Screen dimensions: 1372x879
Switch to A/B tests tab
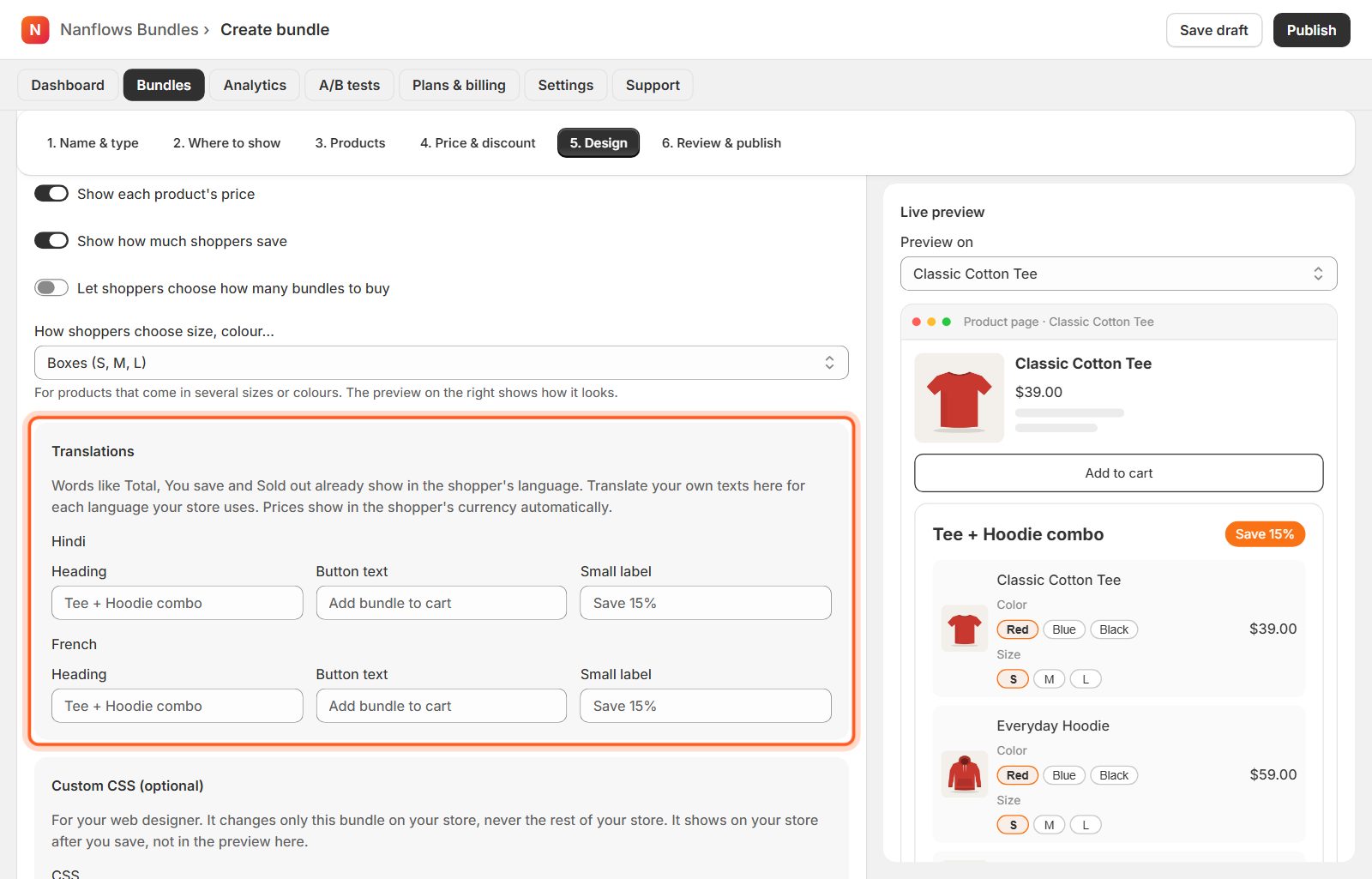349,85
